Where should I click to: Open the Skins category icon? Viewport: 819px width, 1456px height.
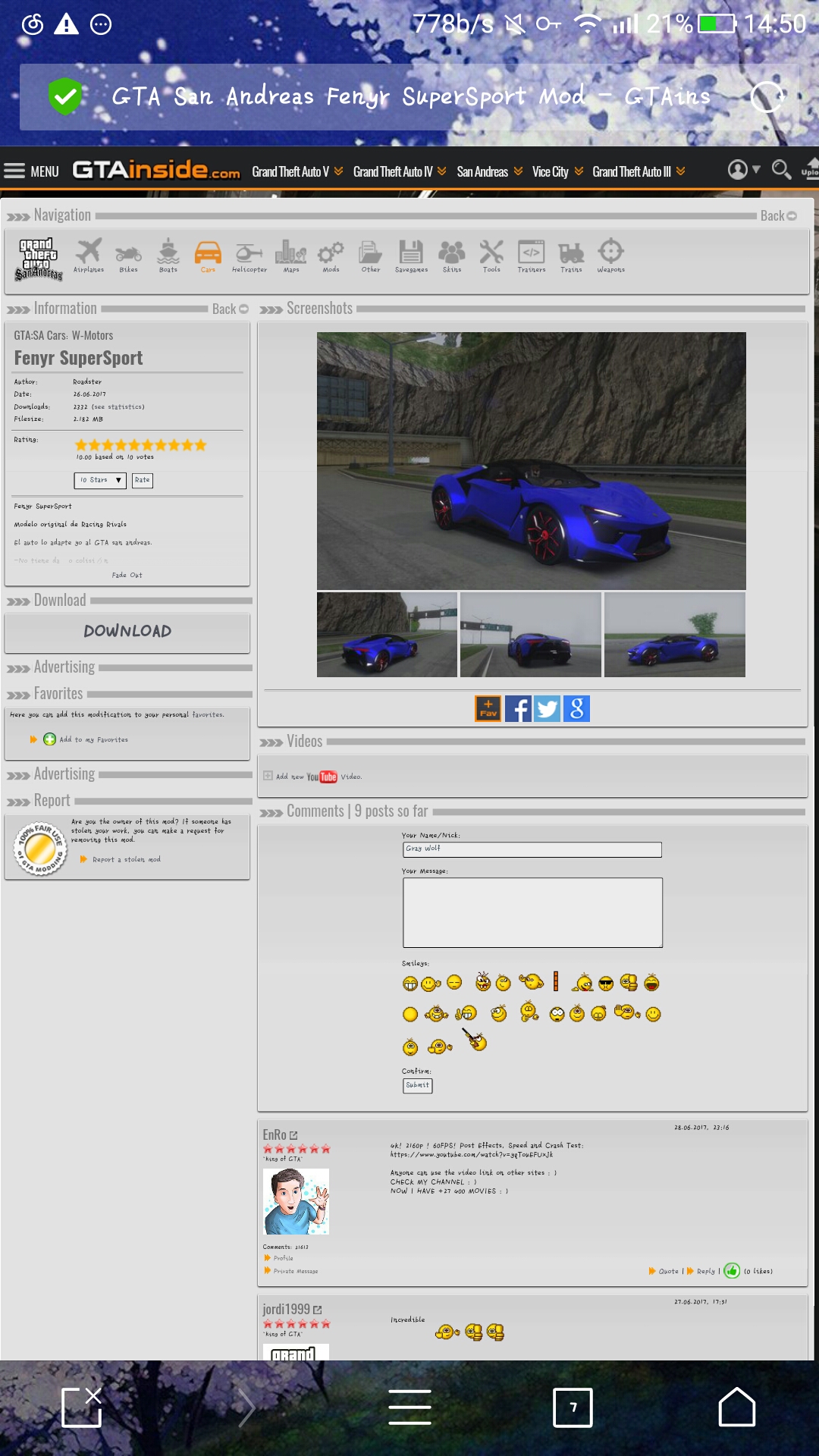click(x=452, y=256)
